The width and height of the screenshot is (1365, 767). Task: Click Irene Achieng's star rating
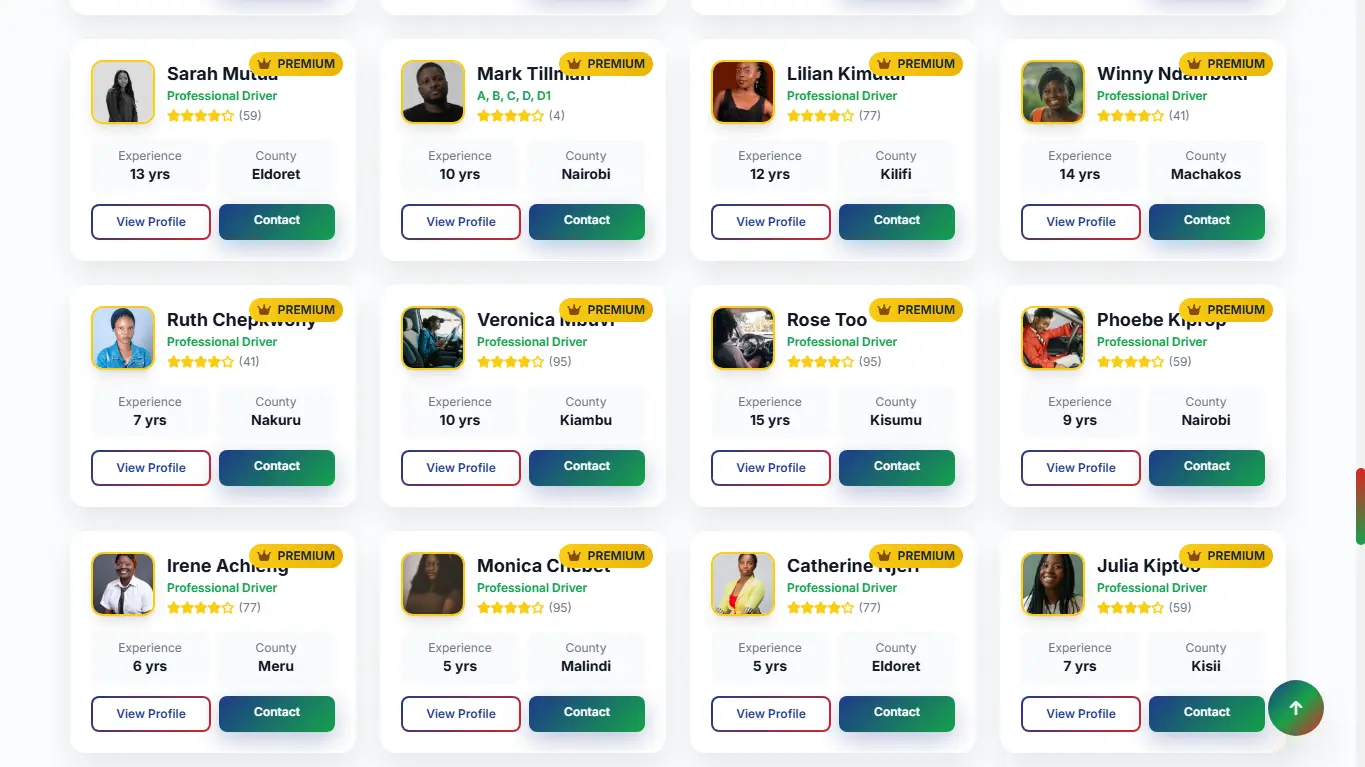(x=200, y=608)
